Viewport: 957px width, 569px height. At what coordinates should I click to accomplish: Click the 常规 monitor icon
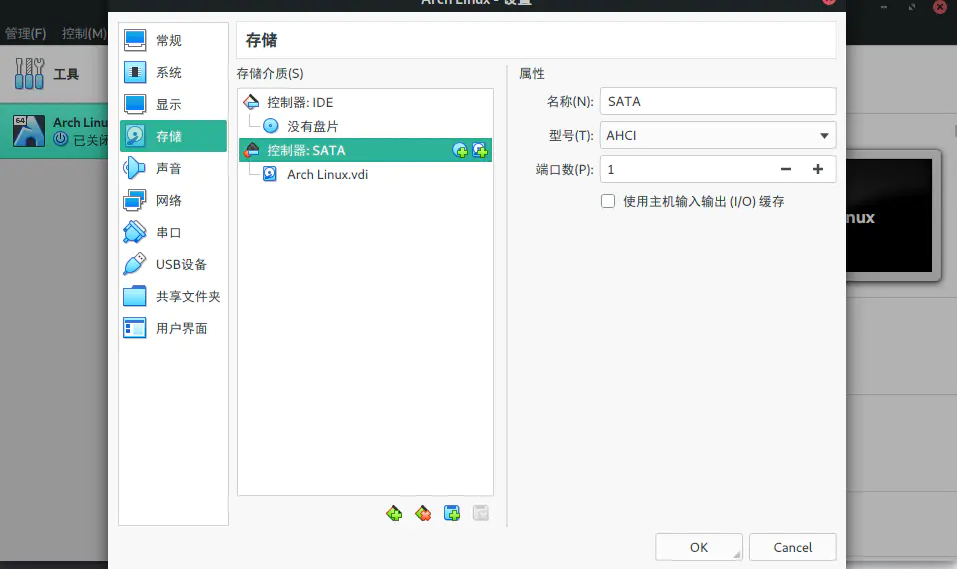(134, 40)
